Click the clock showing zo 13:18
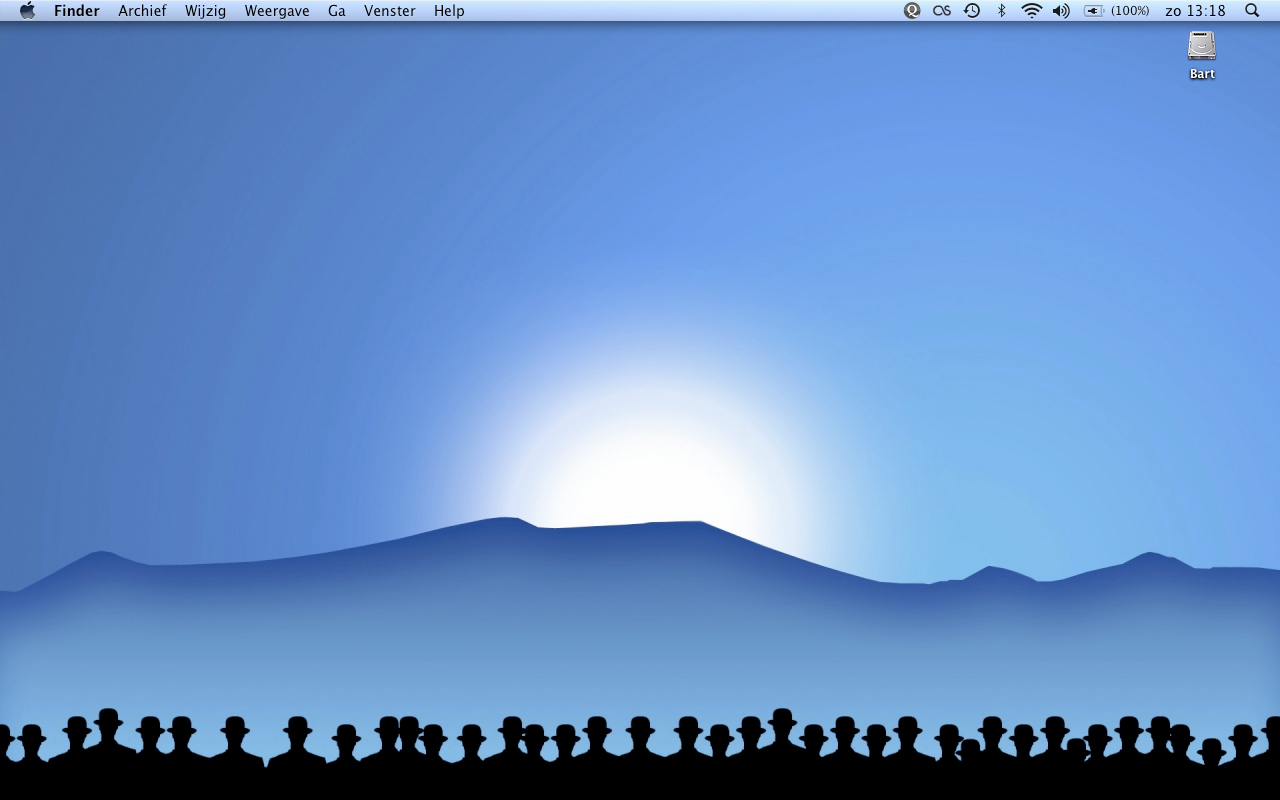Image resolution: width=1280 pixels, height=800 pixels. pyautogui.click(x=1196, y=11)
